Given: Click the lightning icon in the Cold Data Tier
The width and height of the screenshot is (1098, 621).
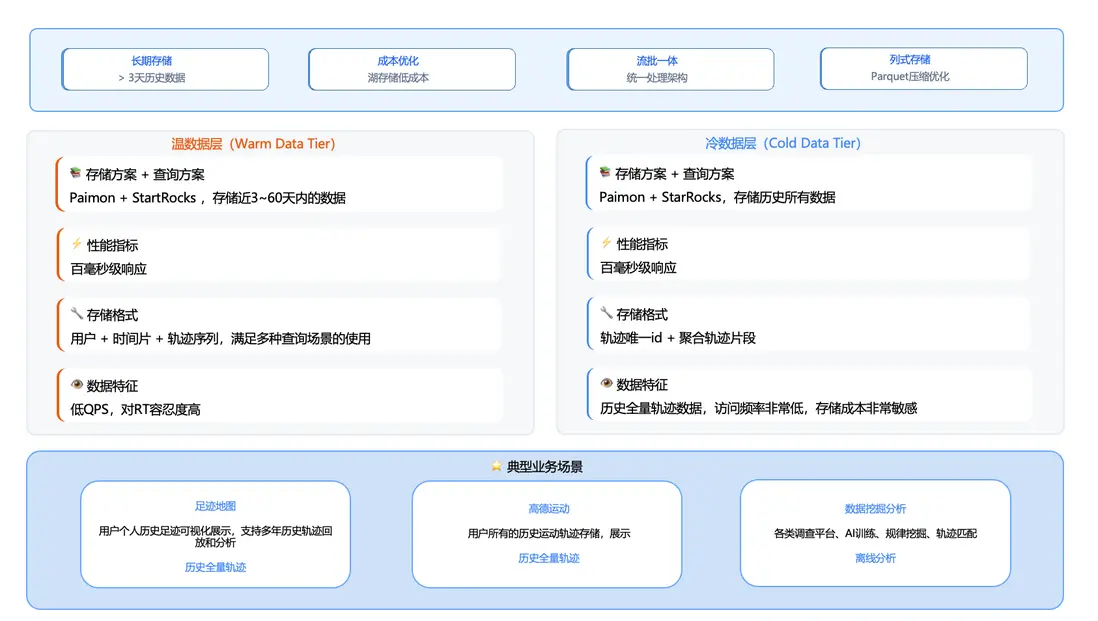Looking at the screenshot, I should coord(606,242).
